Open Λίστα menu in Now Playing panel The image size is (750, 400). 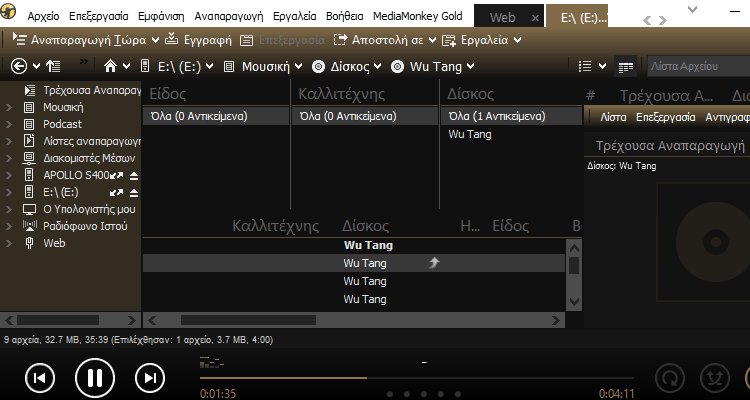click(613, 117)
